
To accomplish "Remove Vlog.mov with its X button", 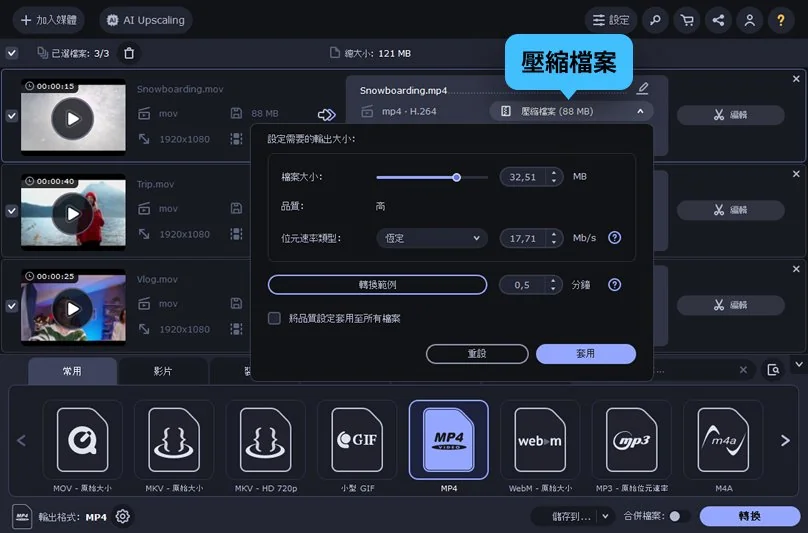I will (796, 269).
